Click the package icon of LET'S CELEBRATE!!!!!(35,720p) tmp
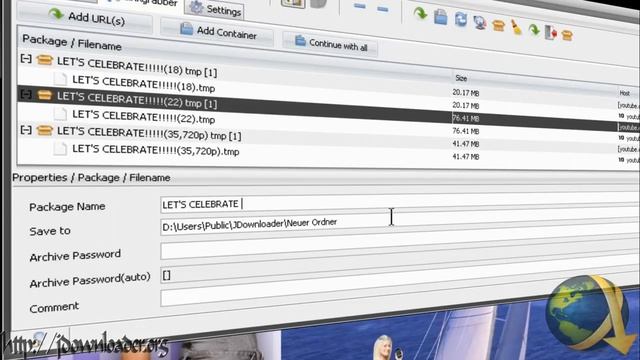 [x=44, y=130]
